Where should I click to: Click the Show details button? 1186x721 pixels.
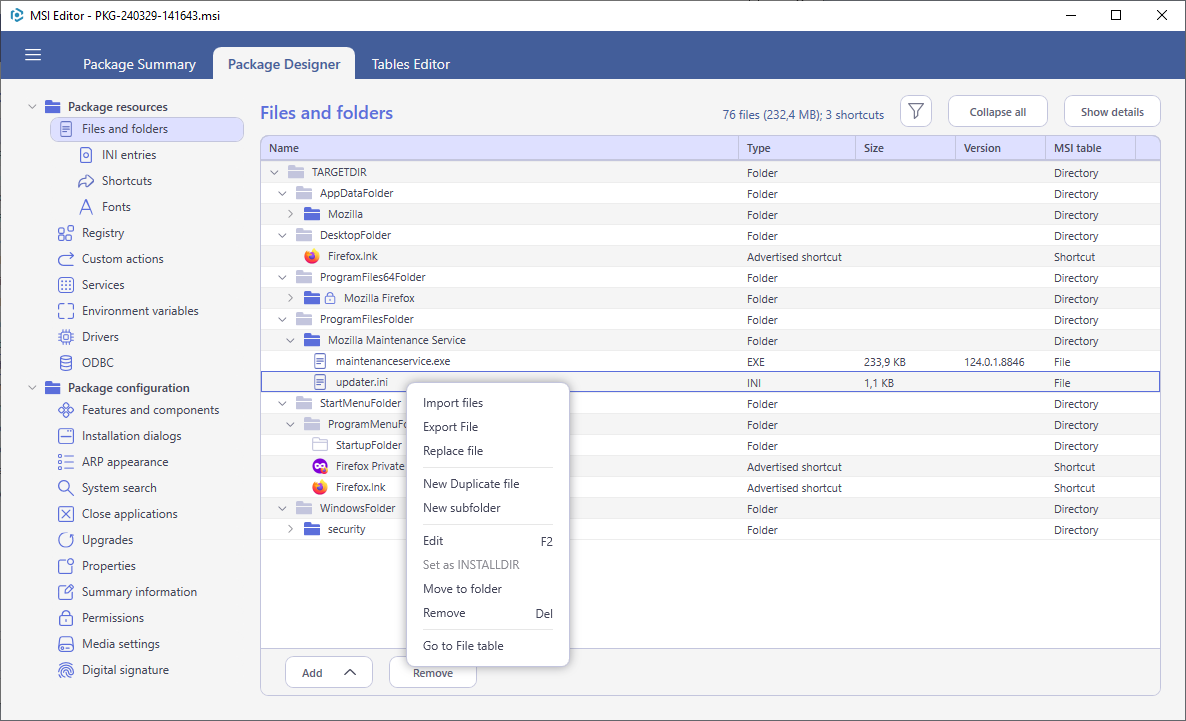pyautogui.click(x=1112, y=112)
